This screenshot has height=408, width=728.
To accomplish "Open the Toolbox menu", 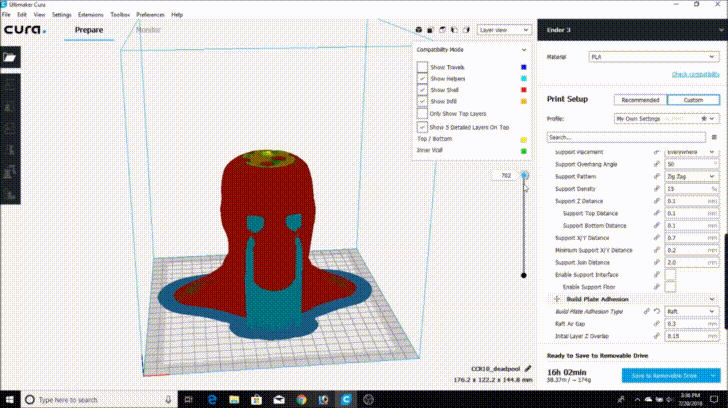I will click(x=120, y=15).
